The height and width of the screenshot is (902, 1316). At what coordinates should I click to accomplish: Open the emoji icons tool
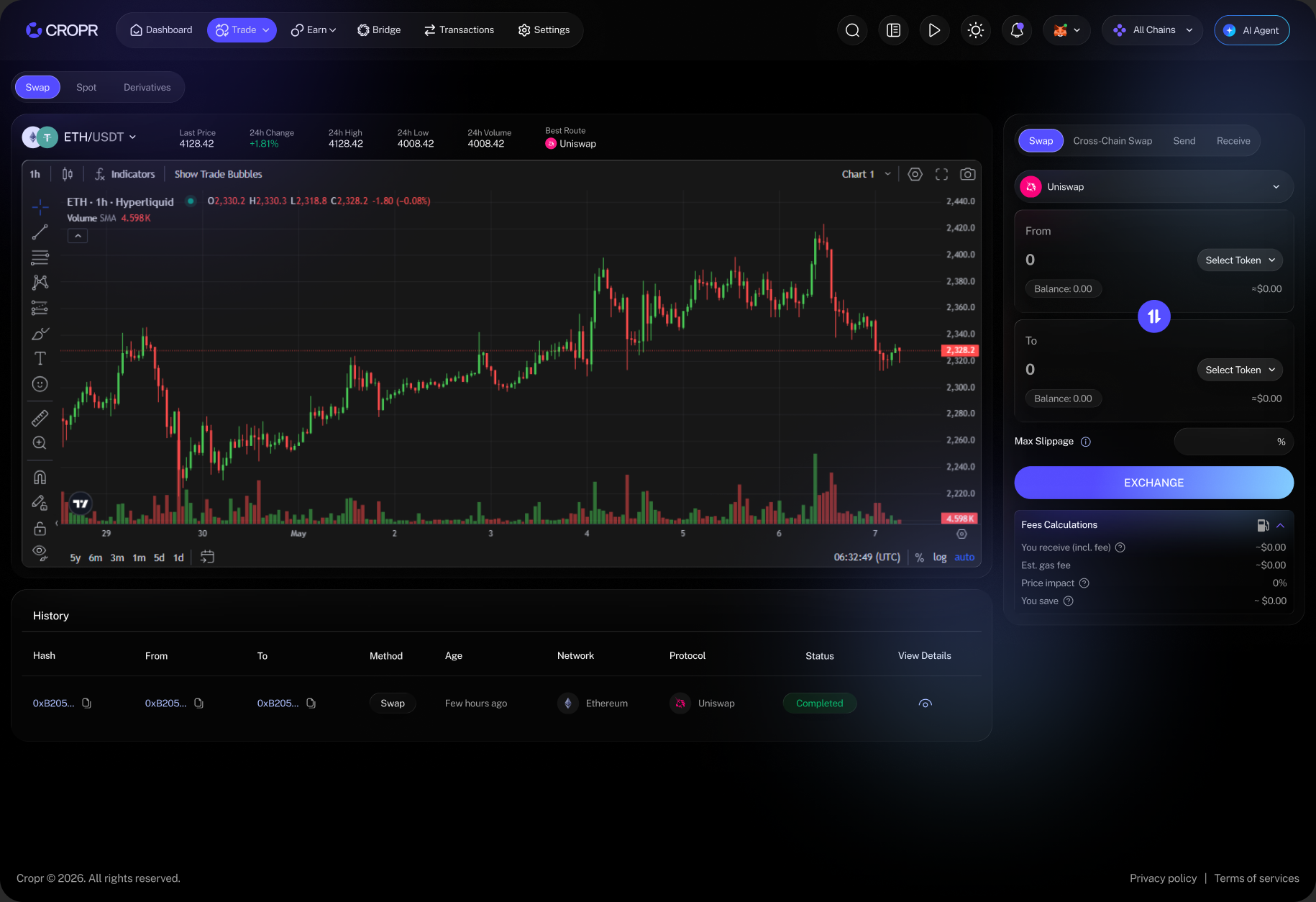(x=40, y=384)
